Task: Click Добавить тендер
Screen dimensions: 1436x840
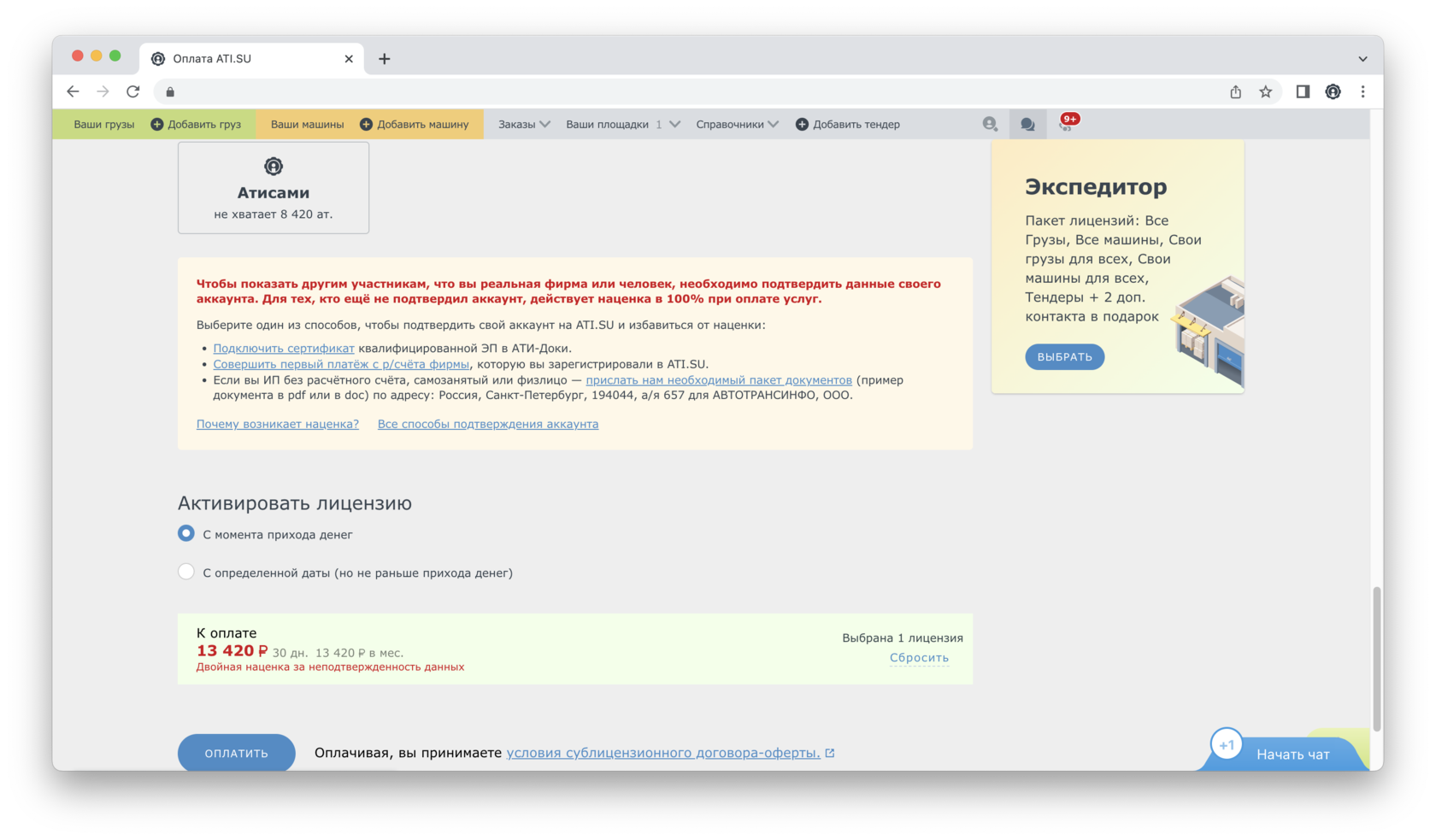Action: pos(848,124)
